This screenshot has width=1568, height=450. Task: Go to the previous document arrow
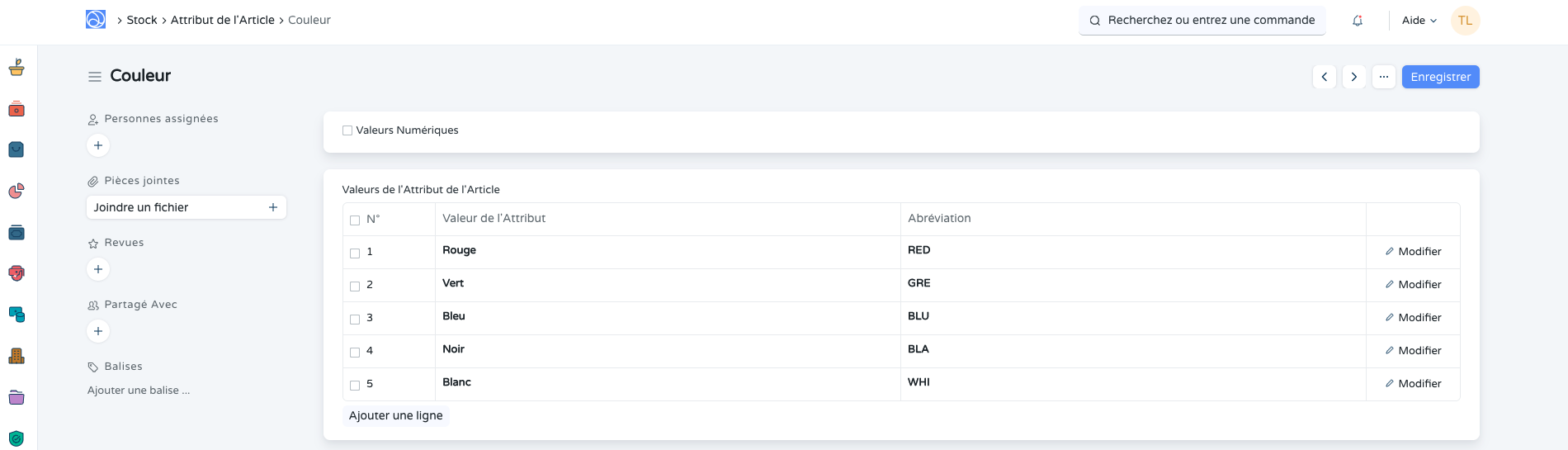1325,77
